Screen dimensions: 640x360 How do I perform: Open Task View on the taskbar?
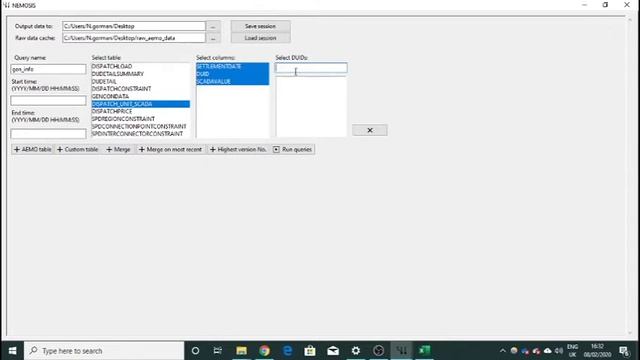[218, 351]
